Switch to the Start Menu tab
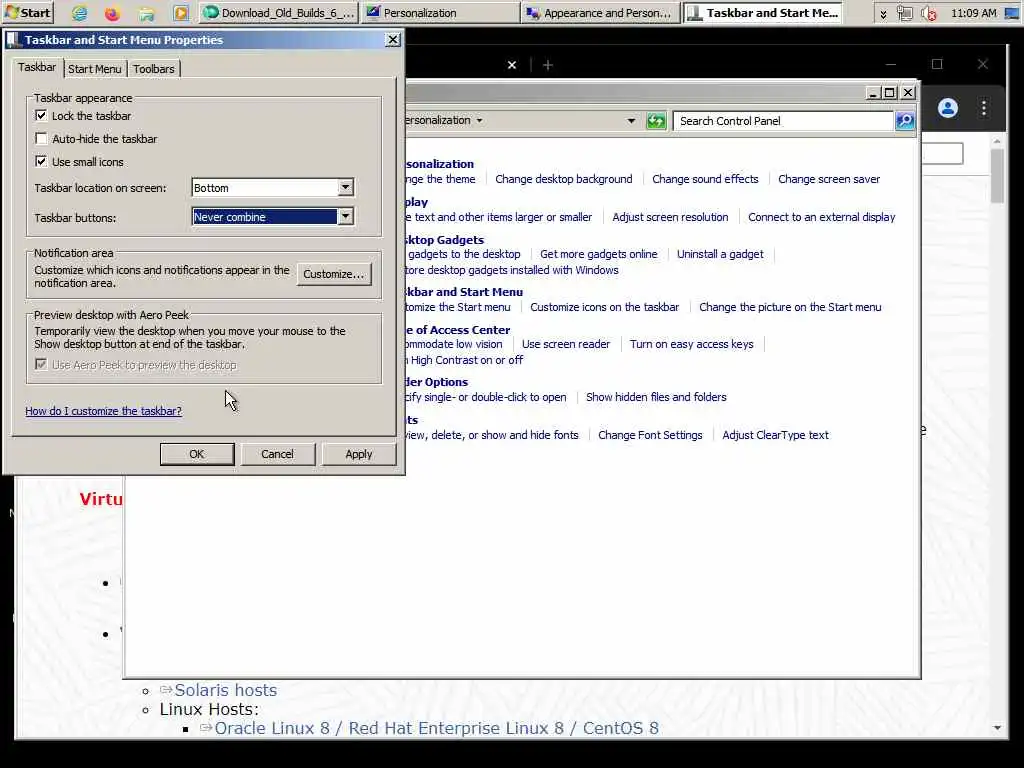Screen dimensions: 1024x768 point(95,69)
